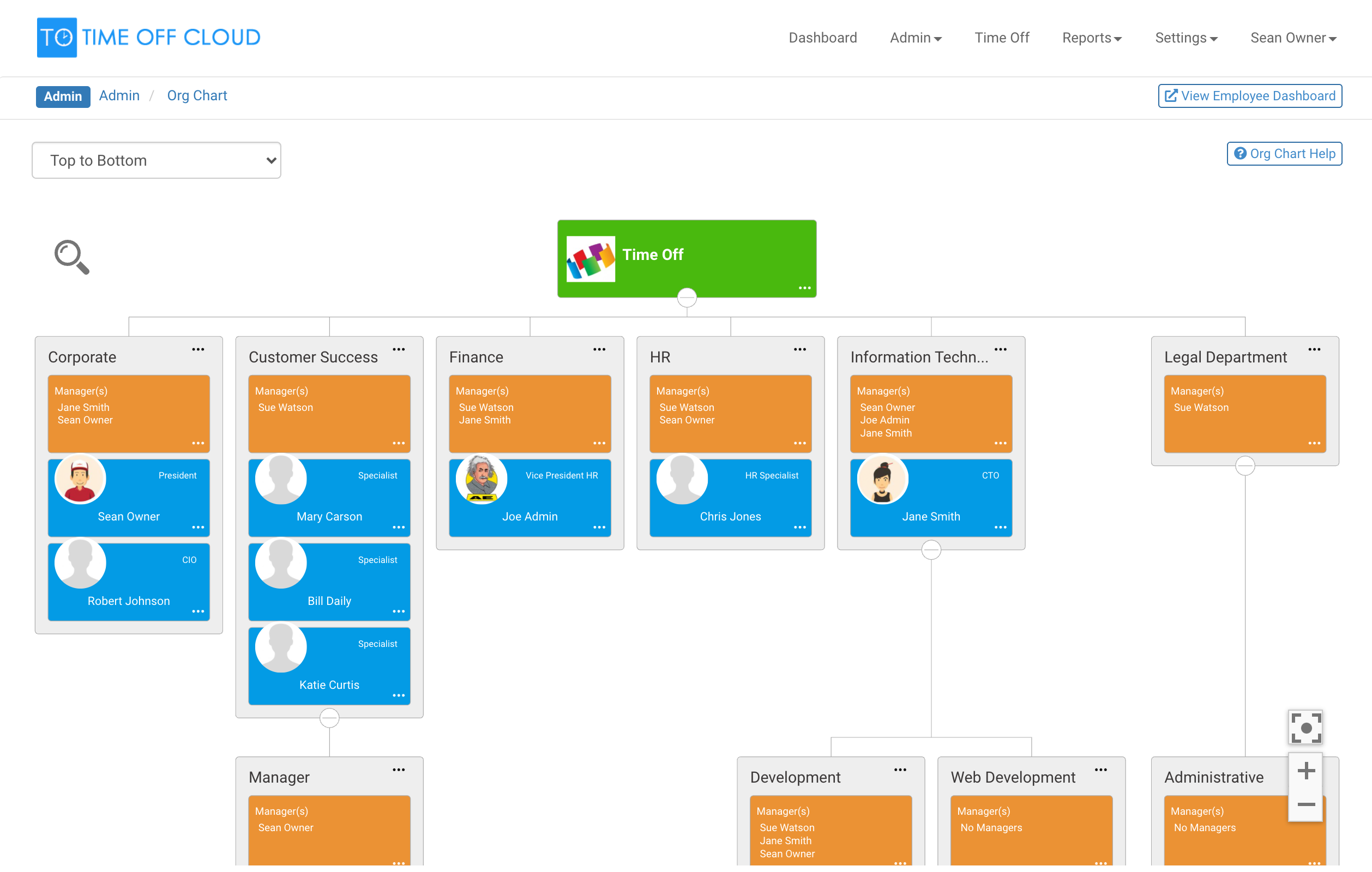This screenshot has width=1372, height=872.
Task: Click the fit-to-screen icon above zoom controls
Action: (1305, 728)
